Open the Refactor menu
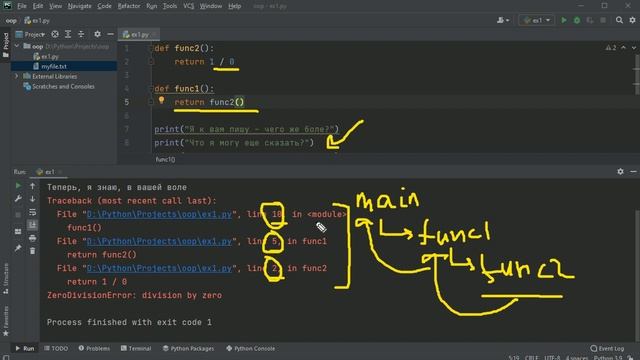The height and width of the screenshot is (360, 640). click(129, 6)
